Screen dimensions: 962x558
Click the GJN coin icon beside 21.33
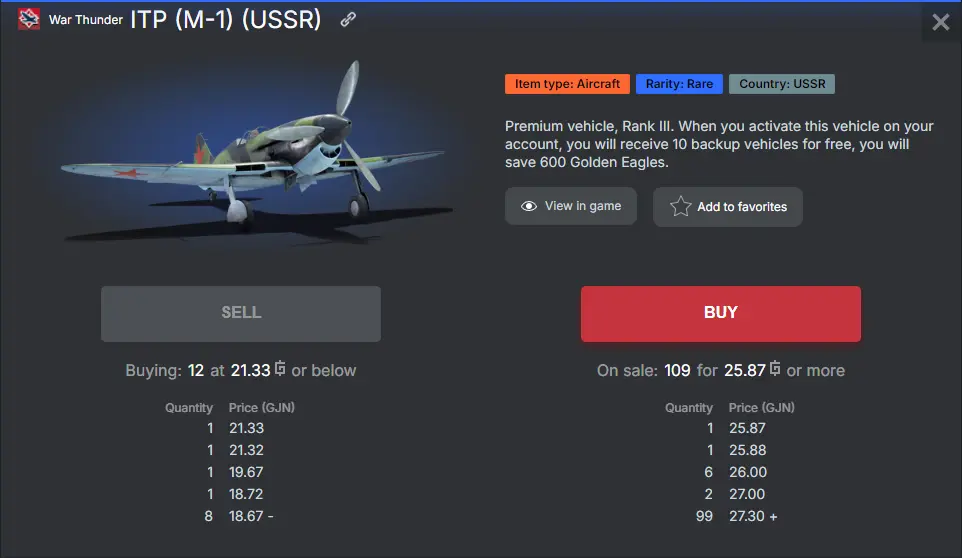coord(280,370)
